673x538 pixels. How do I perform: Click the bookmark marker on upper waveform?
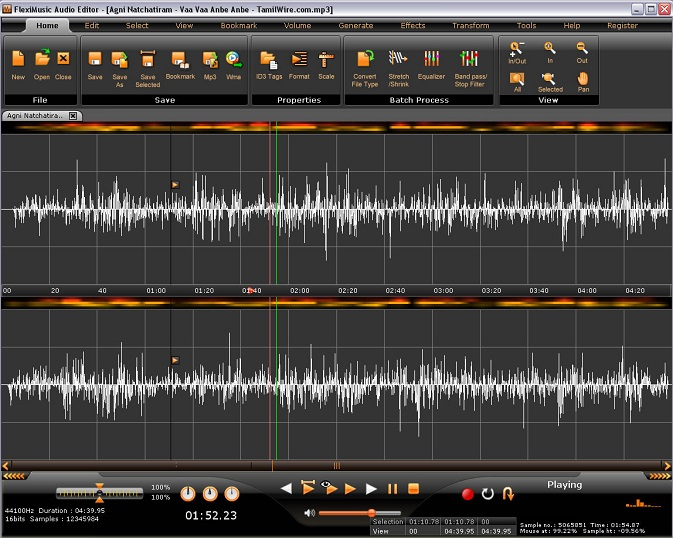pos(175,184)
